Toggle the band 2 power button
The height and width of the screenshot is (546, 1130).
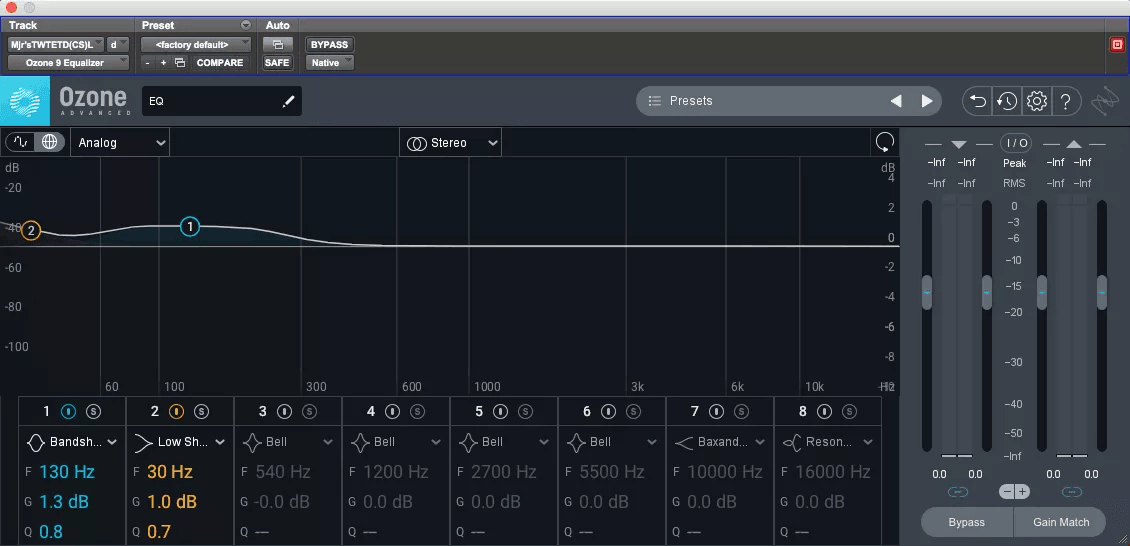coord(177,411)
